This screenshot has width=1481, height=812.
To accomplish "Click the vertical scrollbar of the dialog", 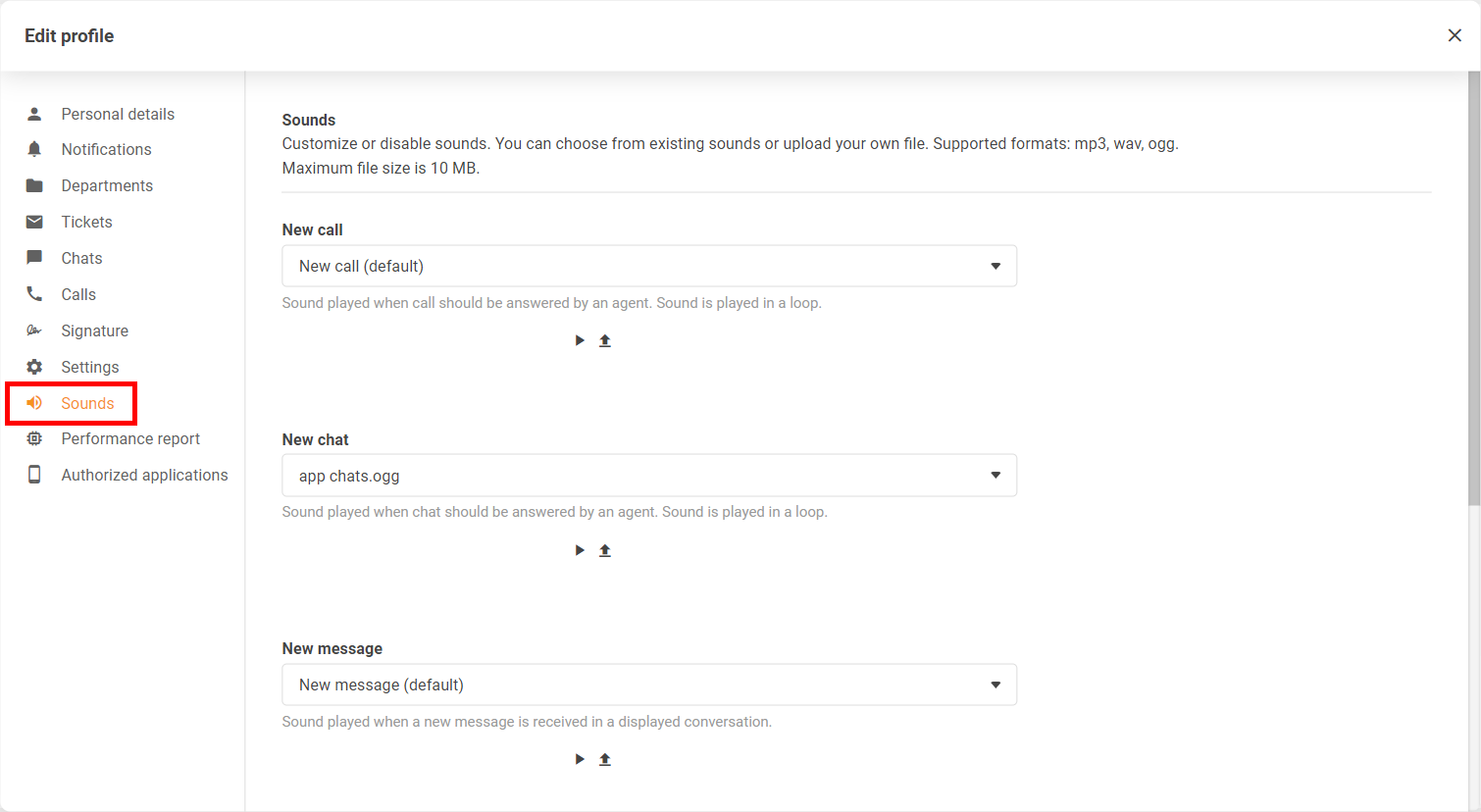I will (x=1473, y=294).
